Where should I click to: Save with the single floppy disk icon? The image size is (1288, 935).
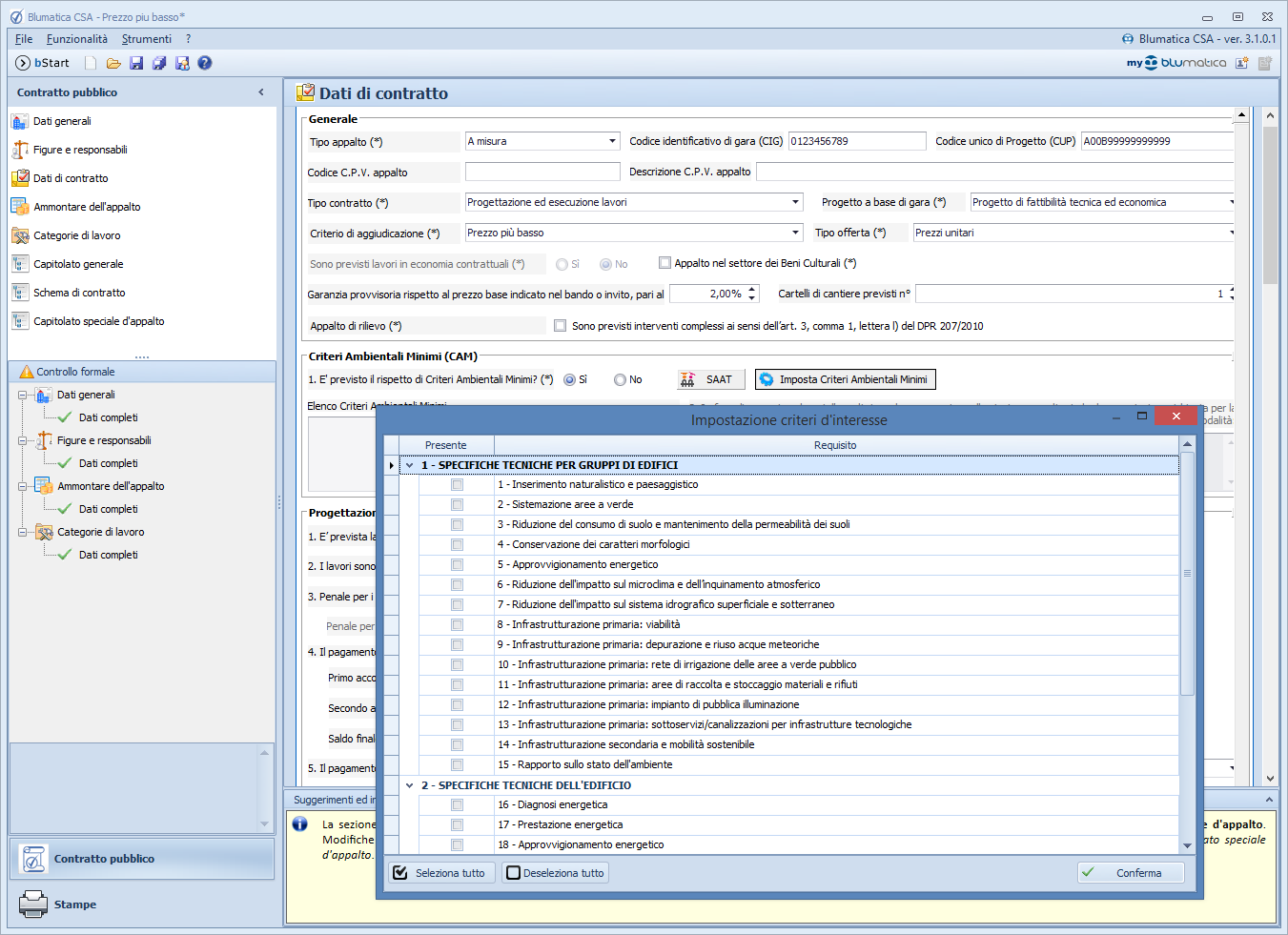pos(136,63)
